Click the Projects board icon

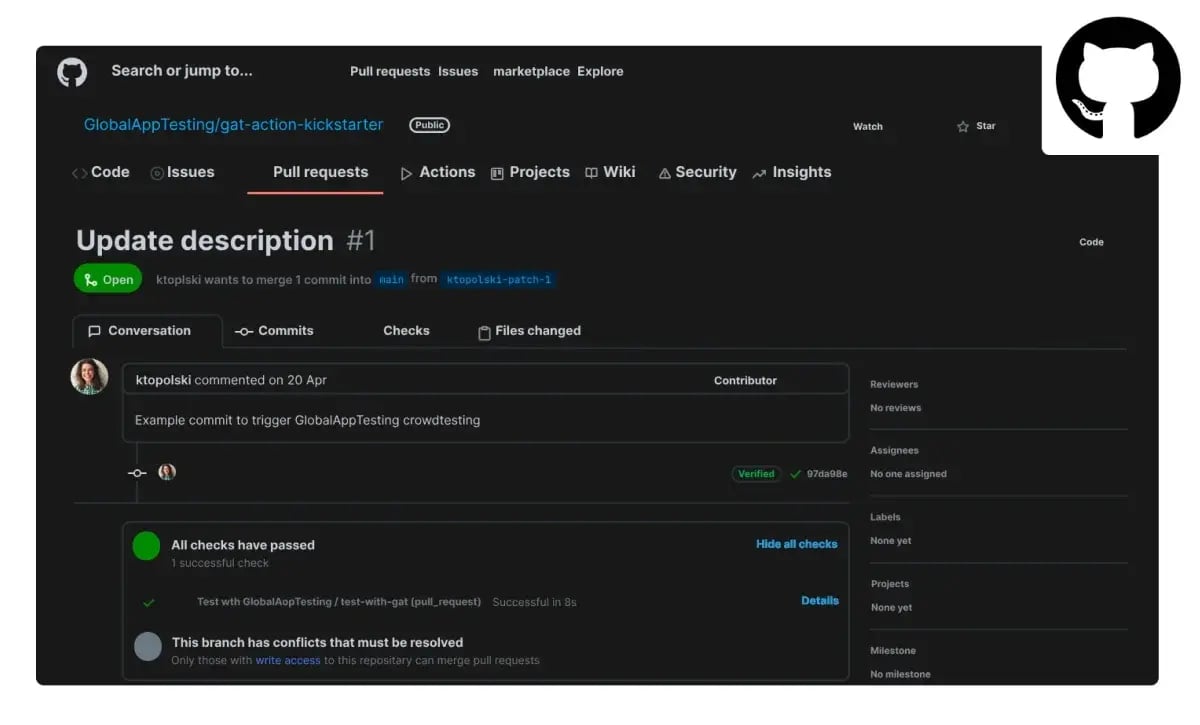click(x=495, y=172)
